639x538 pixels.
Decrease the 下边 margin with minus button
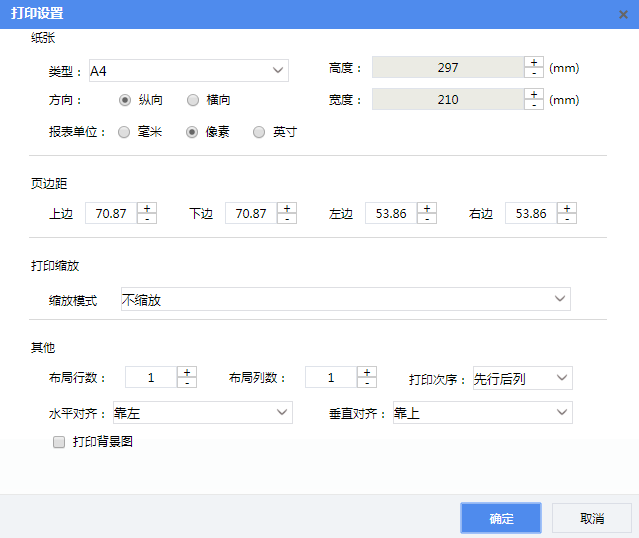click(x=287, y=219)
